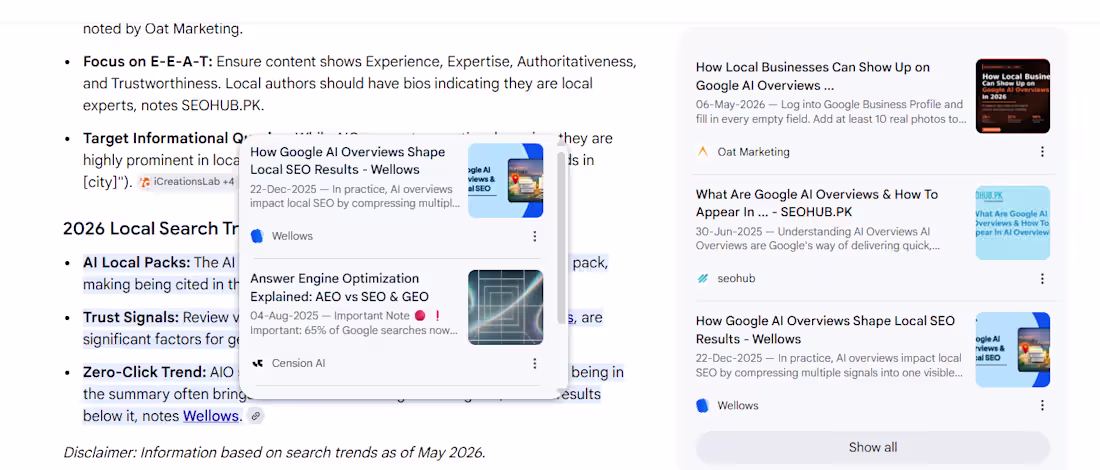Open more options for Cension AI card
The width and height of the screenshot is (1100, 470).
(x=535, y=363)
